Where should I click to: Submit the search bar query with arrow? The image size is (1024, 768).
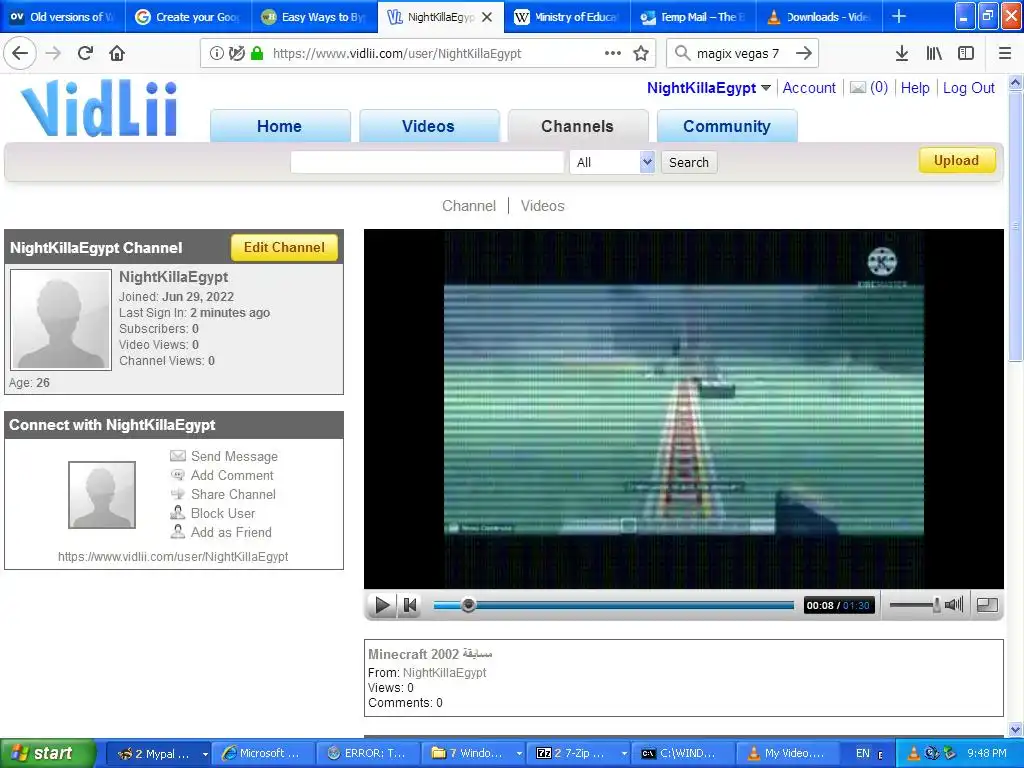(x=804, y=54)
